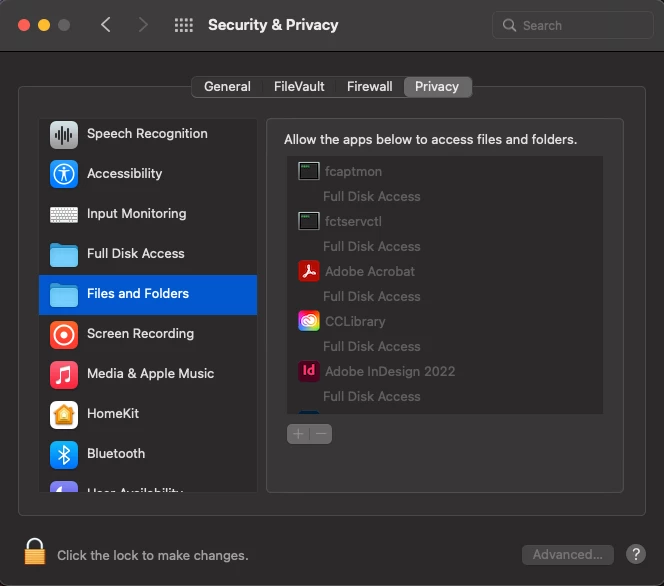664x586 pixels.
Task: Go back with the left chevron
Action: click(106, 25)
